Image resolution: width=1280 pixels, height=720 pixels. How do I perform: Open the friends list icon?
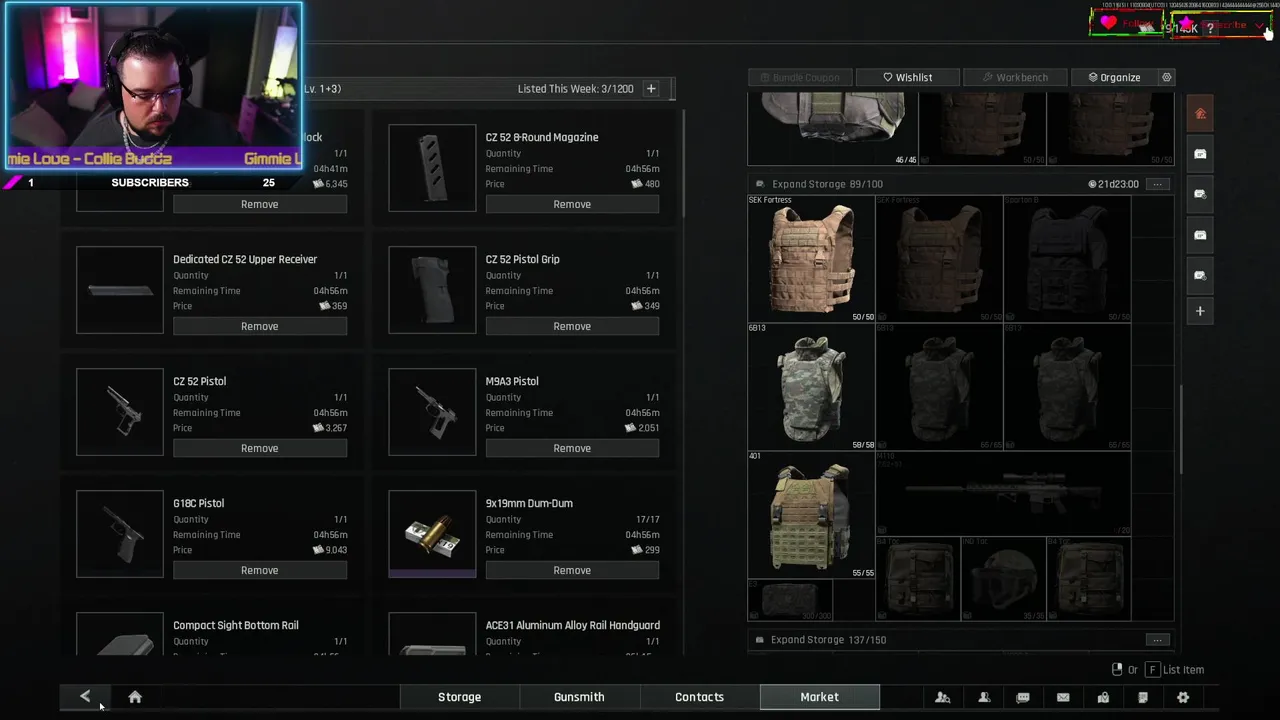(983, 697)
